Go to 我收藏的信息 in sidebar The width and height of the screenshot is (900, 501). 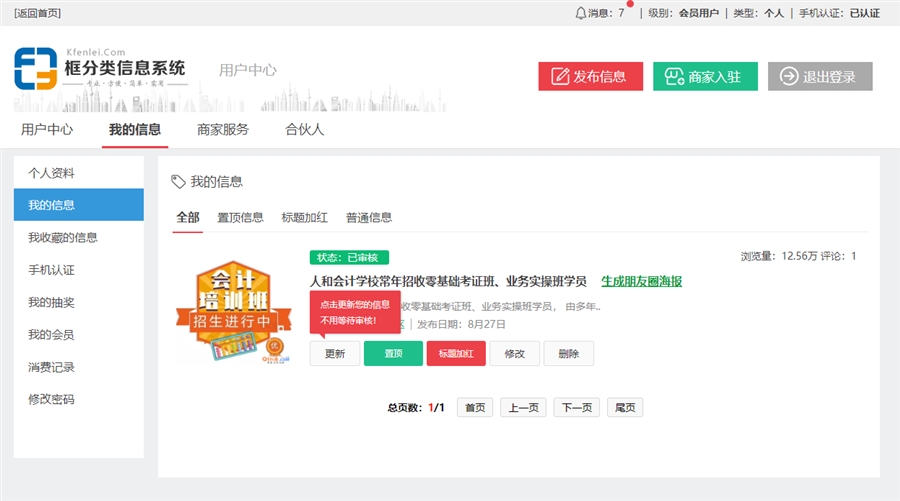(63, 238)
